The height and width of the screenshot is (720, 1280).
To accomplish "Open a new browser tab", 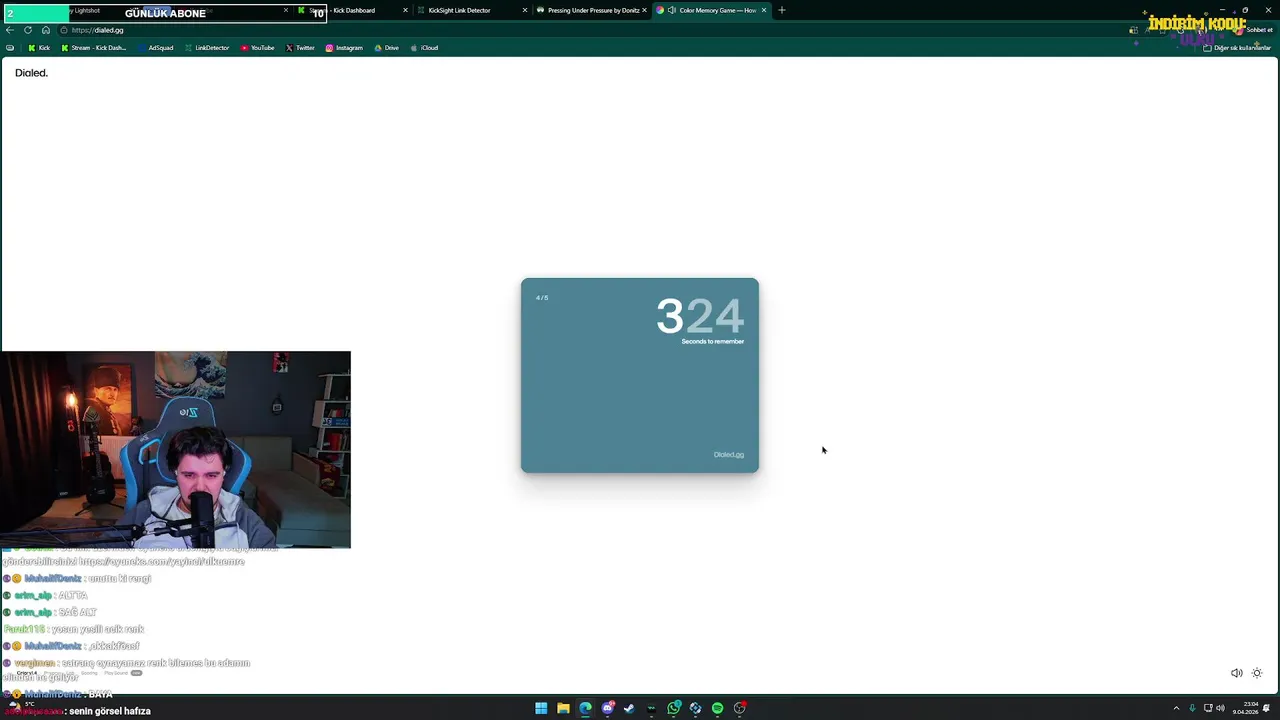I will click(x=782, y=10).
